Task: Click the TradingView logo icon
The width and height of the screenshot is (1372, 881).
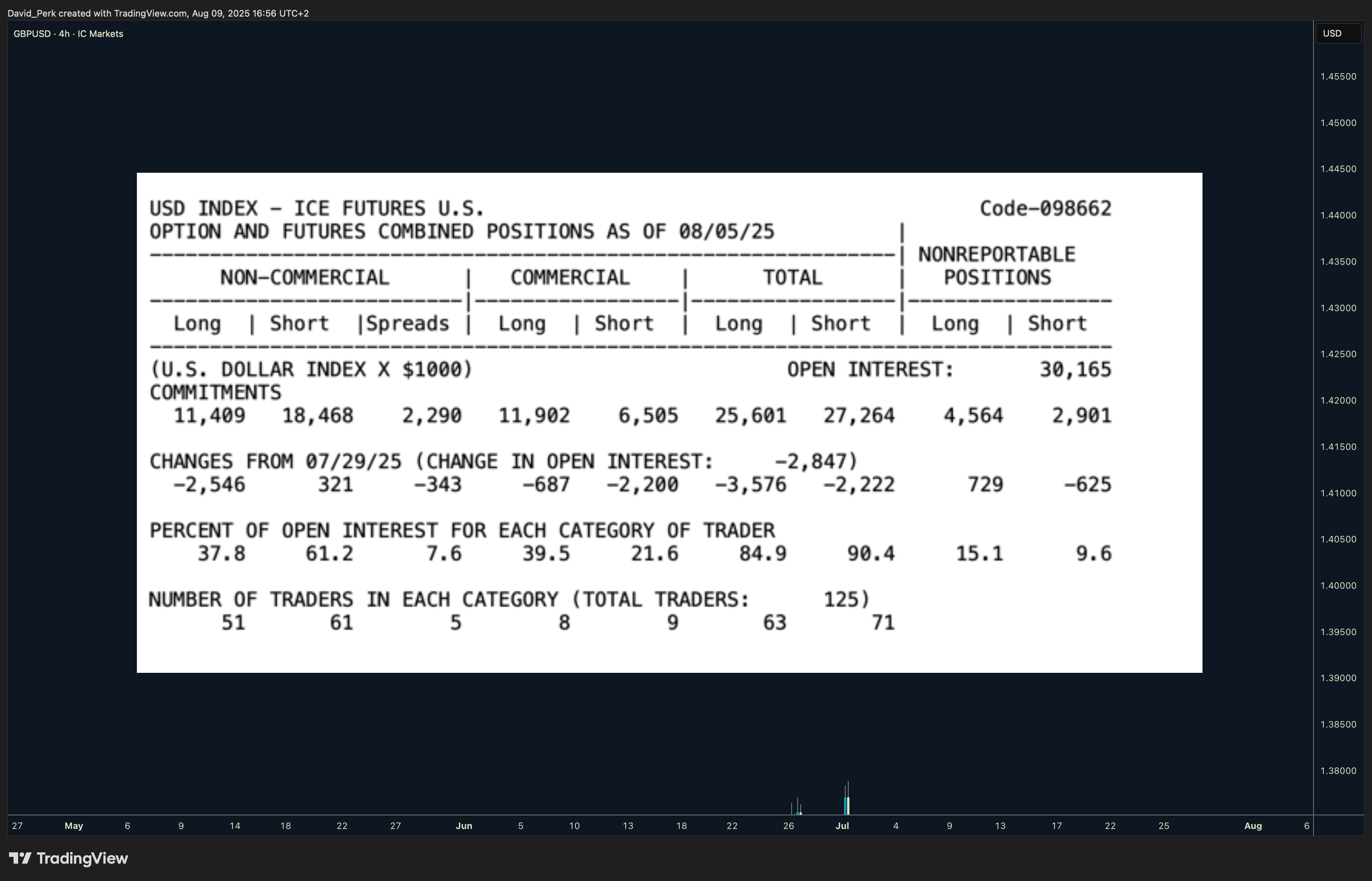Action: pyautogui.click(x=21, y=858)
